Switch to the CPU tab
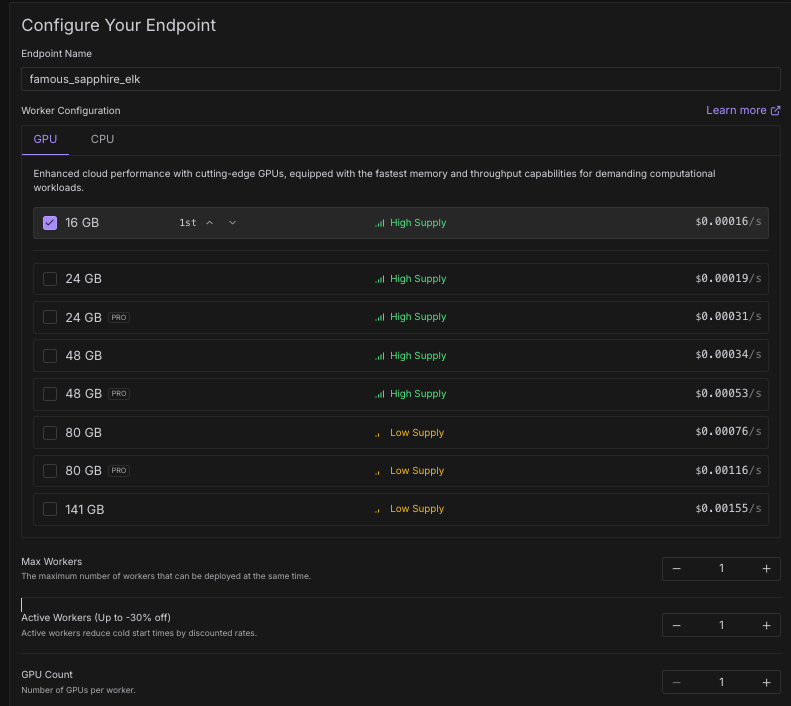The width and height of the screenshot is (791, 706). click(x=102, y=139)
